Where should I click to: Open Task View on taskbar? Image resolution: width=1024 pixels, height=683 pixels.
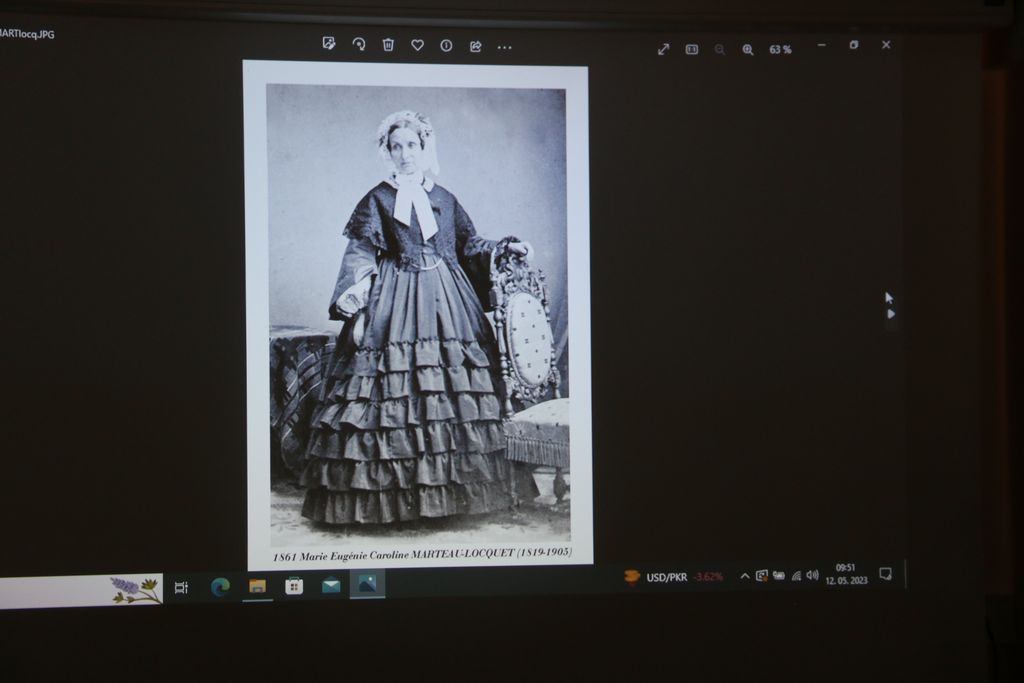point(181,587)
